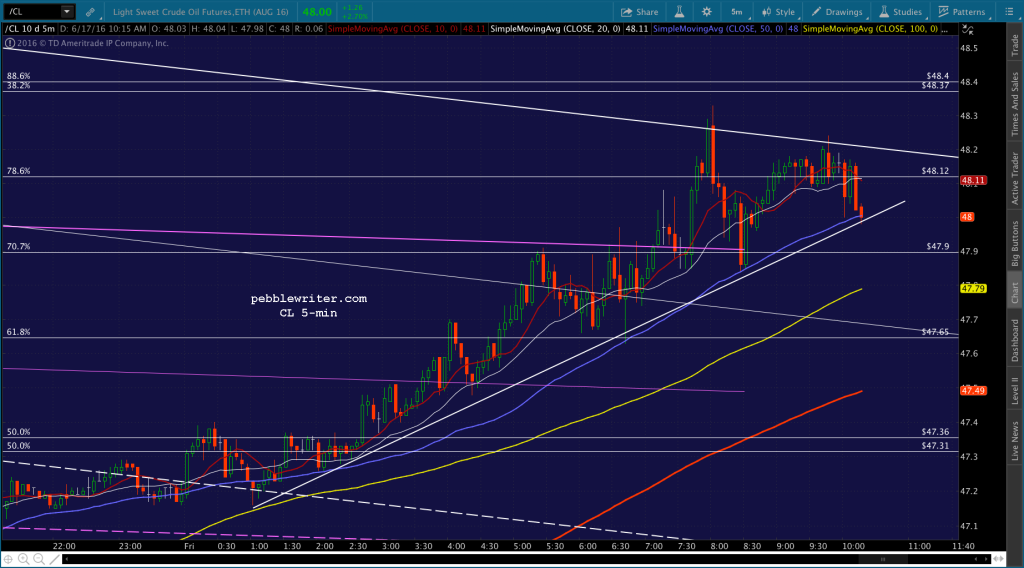Click the symbol link chain icon
Viewport: 1024px width, 568px height.
click(x=90, y=12)
